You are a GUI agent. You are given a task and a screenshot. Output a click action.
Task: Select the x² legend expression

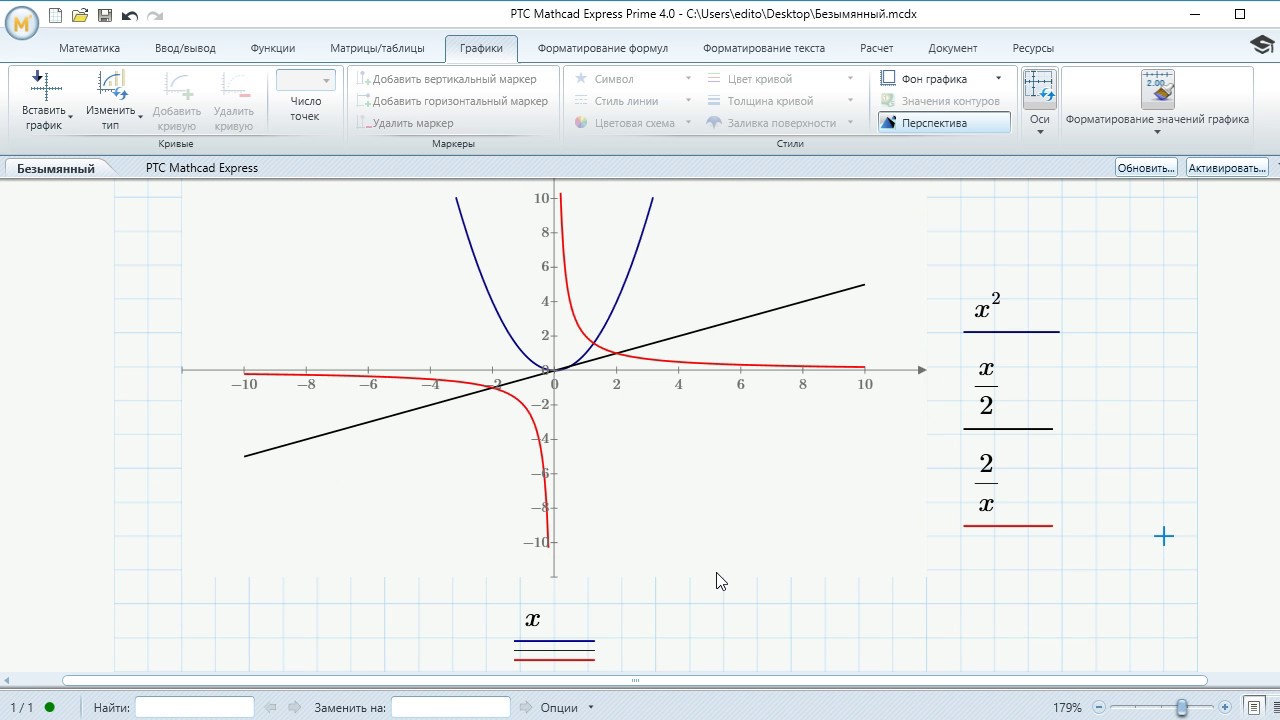click(988, 308)
